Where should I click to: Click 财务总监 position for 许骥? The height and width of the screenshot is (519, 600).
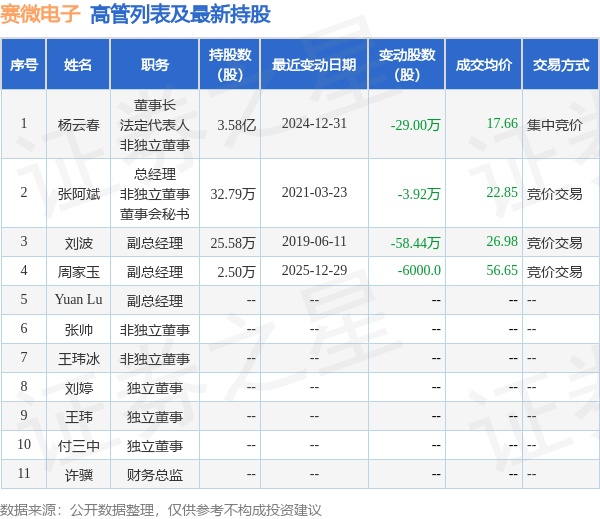(x=155, y=474)
